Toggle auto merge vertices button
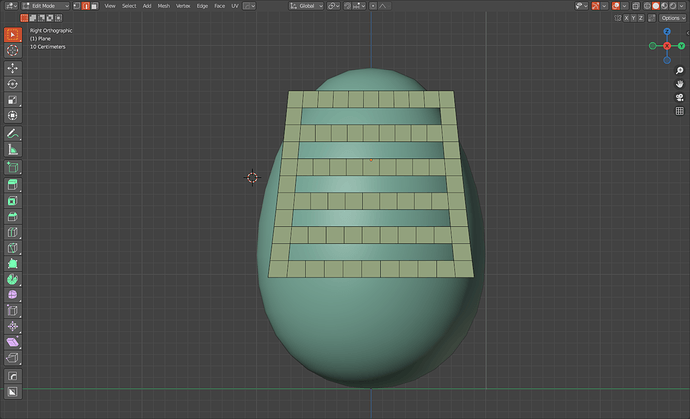690x419 pixels. [652, 18]
